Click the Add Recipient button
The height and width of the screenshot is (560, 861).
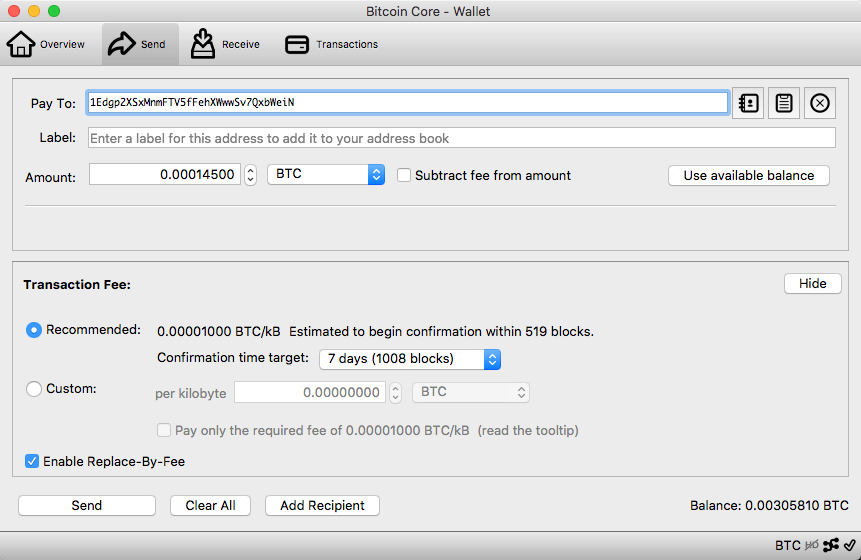pyautogui.click(x=322, y=505)
